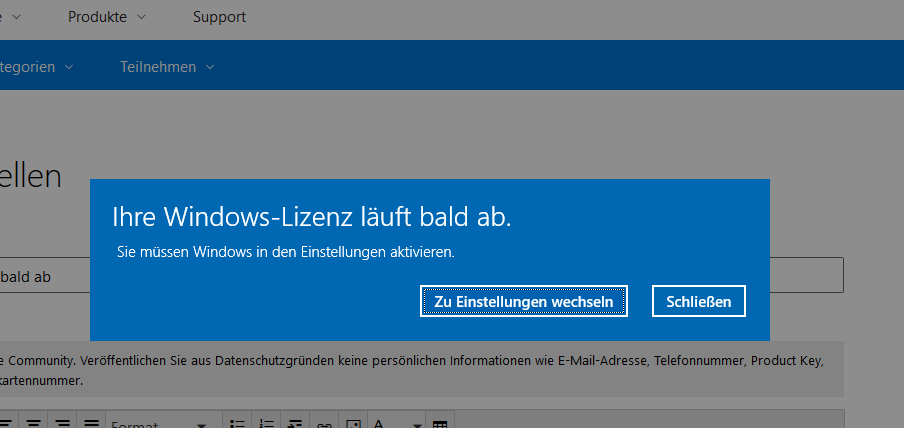Click the privacy notice mentioning 'Product Key'
The image size is (904, 428).
[x=421, y=370]
